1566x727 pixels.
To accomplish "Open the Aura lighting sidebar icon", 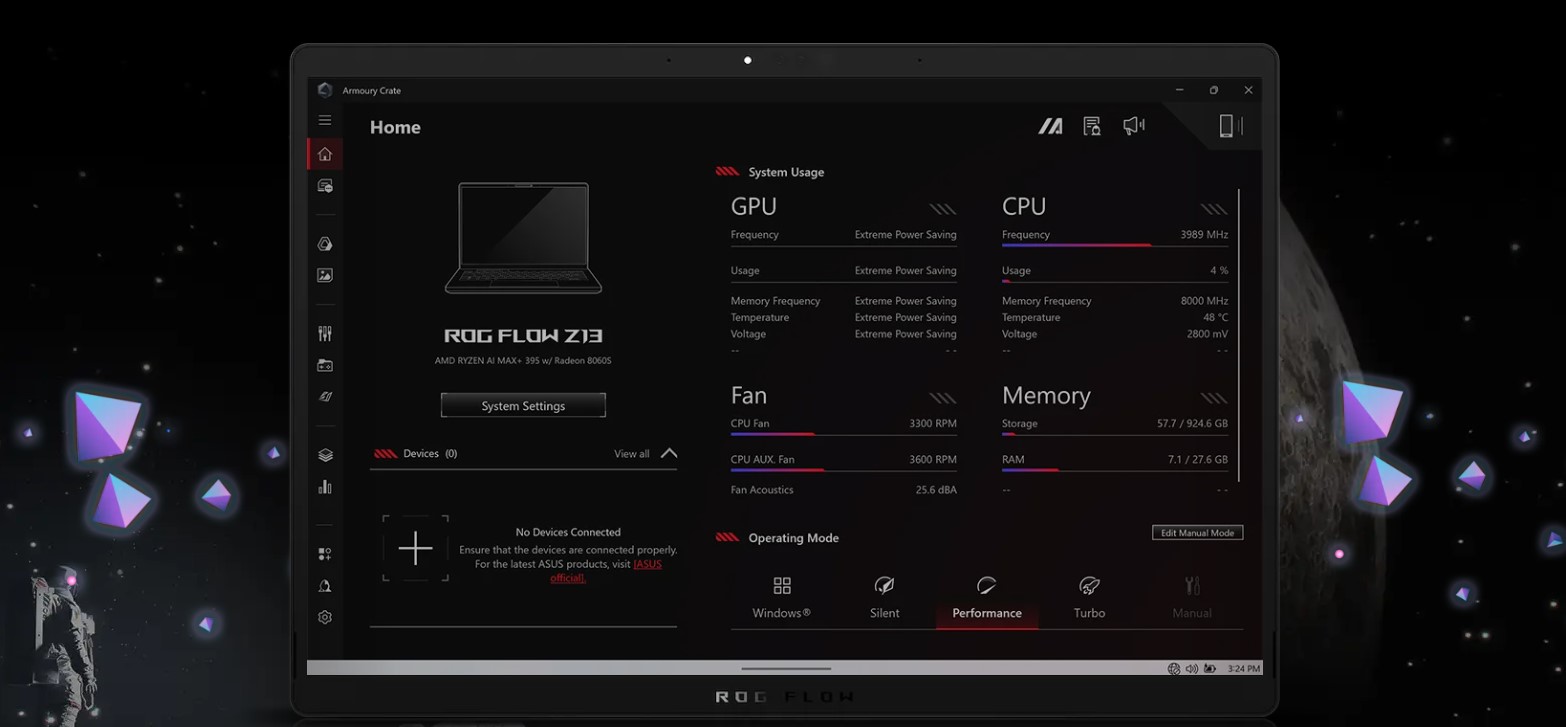I will [x=324, y=244].
